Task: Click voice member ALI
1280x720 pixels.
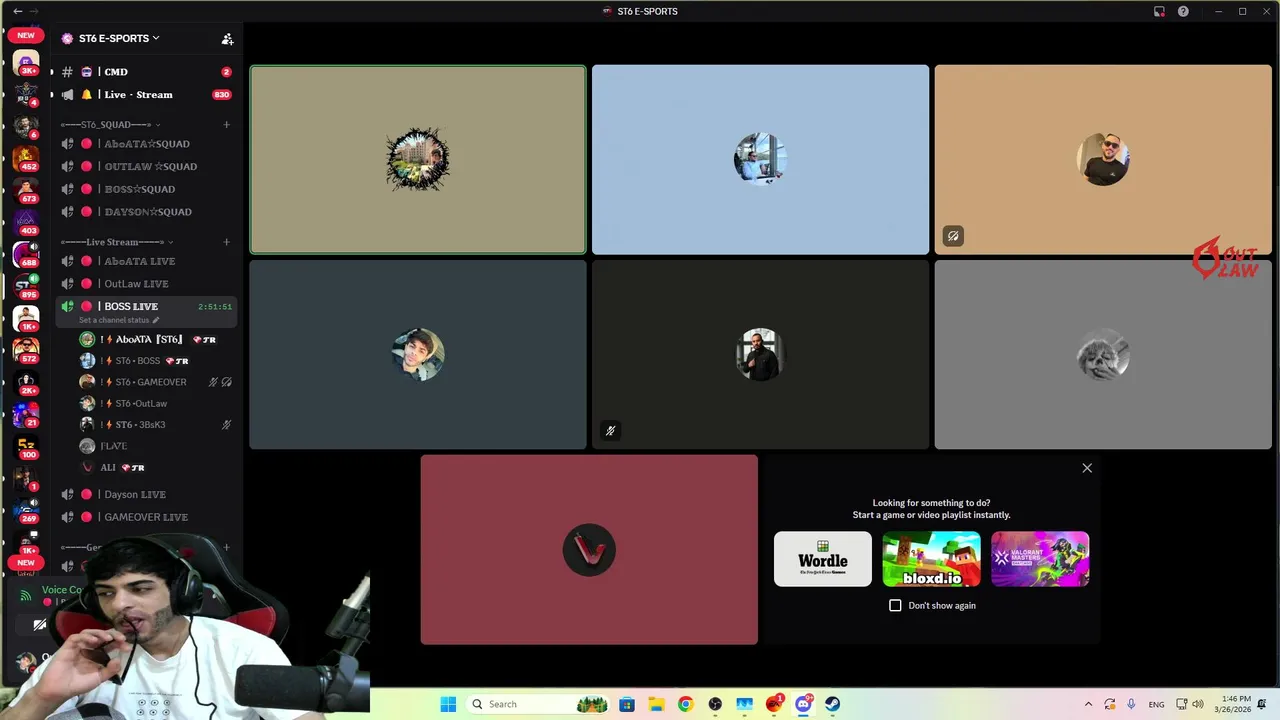Action: [x=156, y=467]
